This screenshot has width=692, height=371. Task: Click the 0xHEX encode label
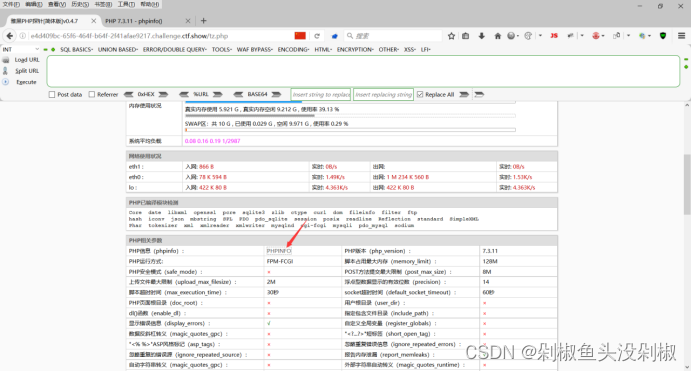pos(146,94)
